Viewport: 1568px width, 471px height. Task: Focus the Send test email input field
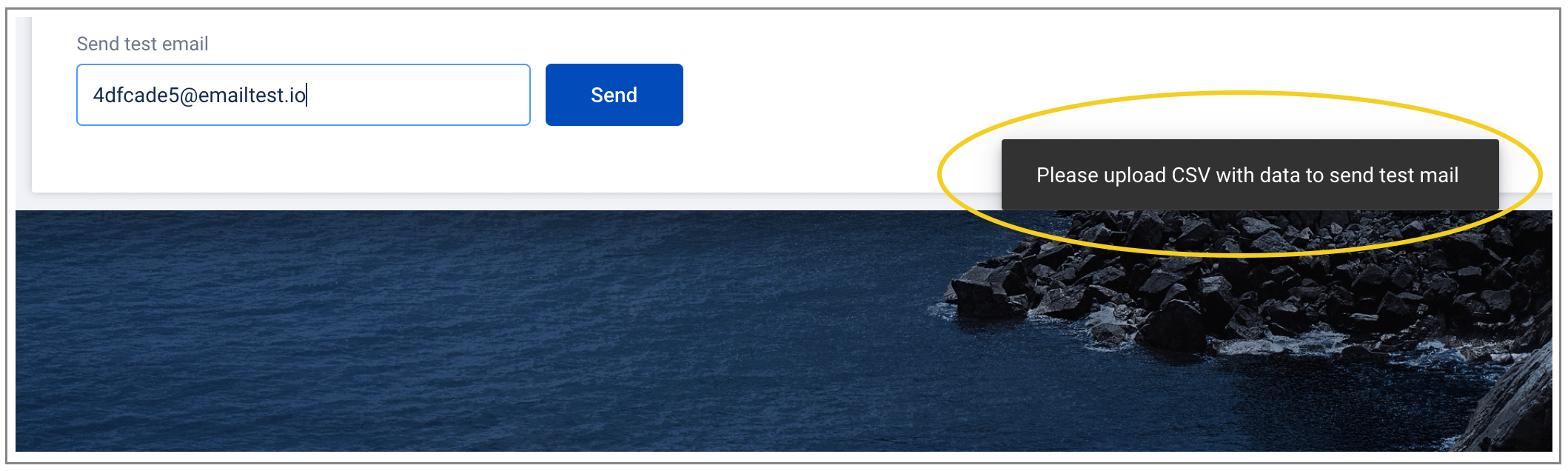coord(304,95)
